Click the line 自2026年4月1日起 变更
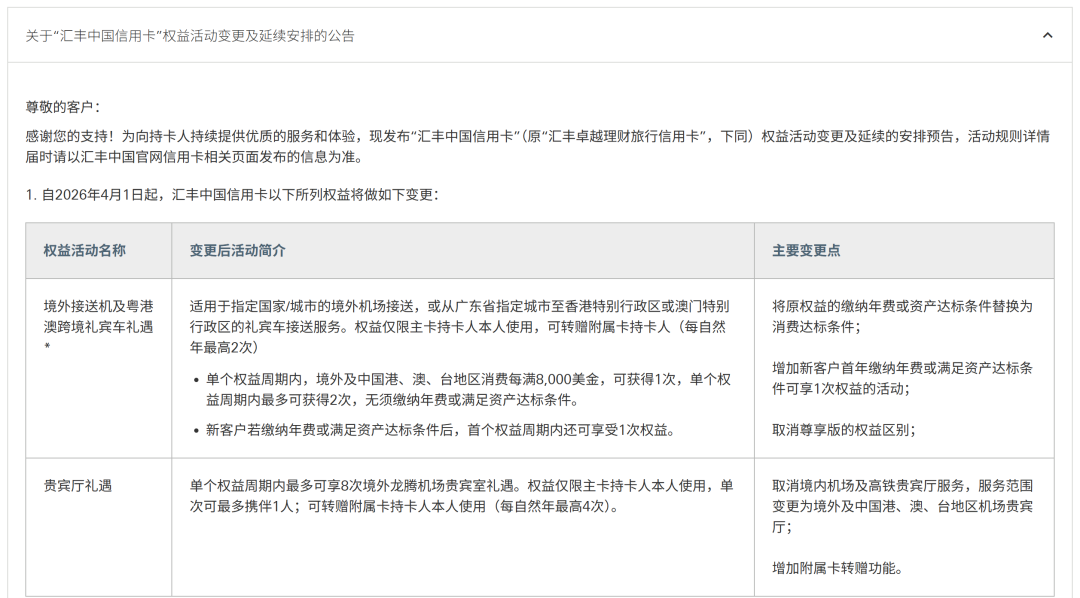This screenshot has width=1080, height=598. coord(231,195)
